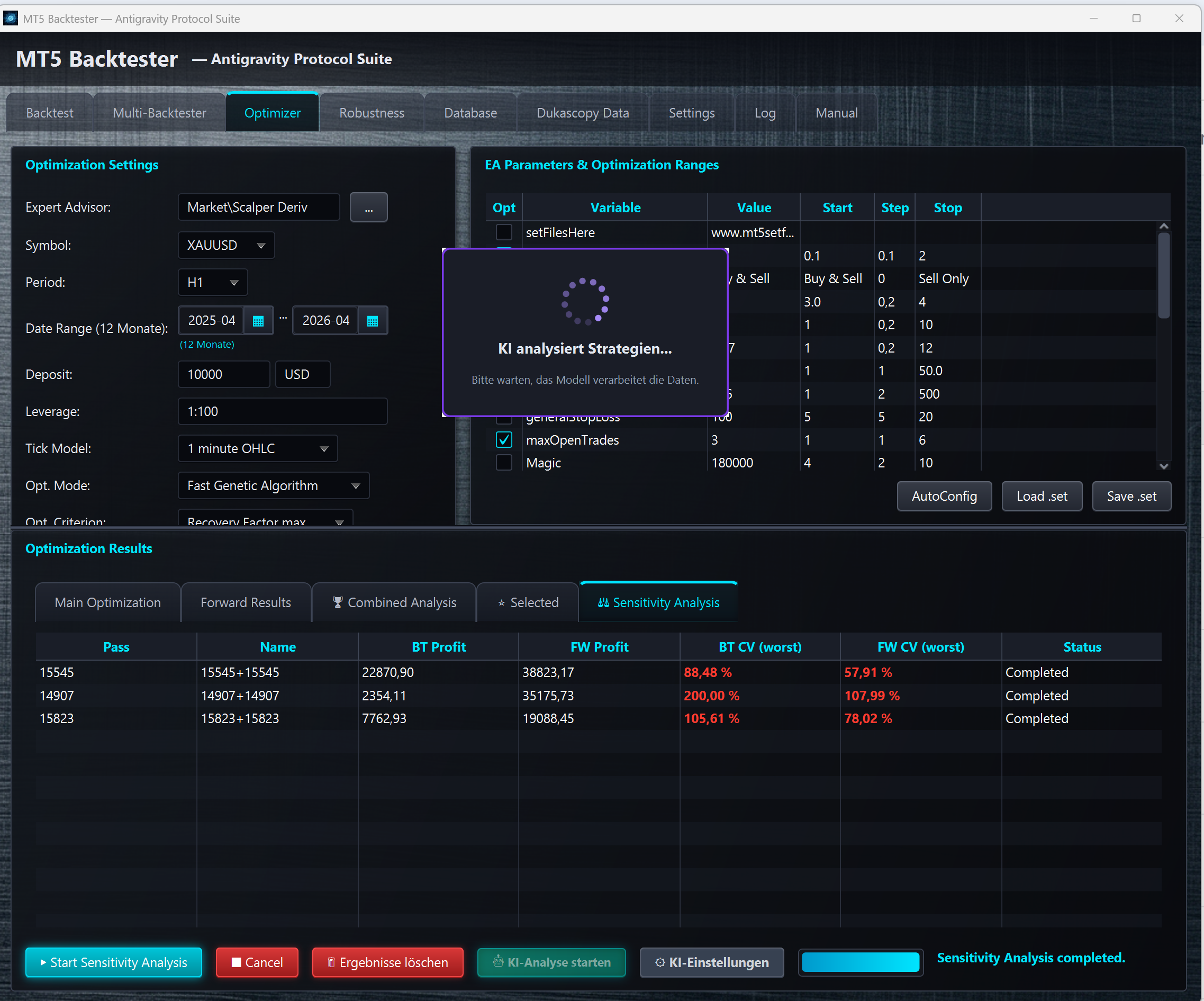
Task: Open KI-Einstellungen settings
Action: (711, 962)
